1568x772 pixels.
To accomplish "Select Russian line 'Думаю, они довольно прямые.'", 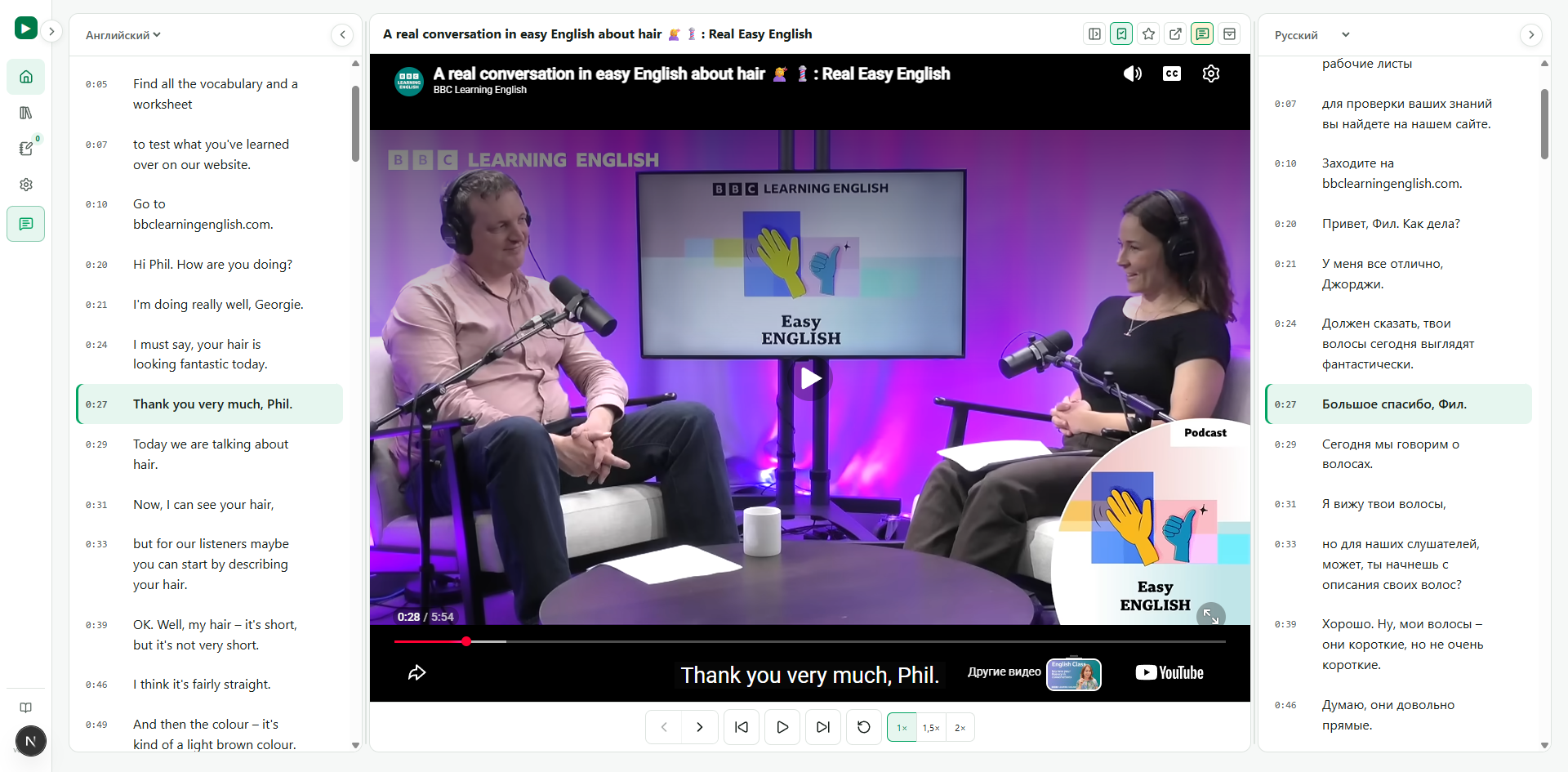I will tap(1398, 715).
